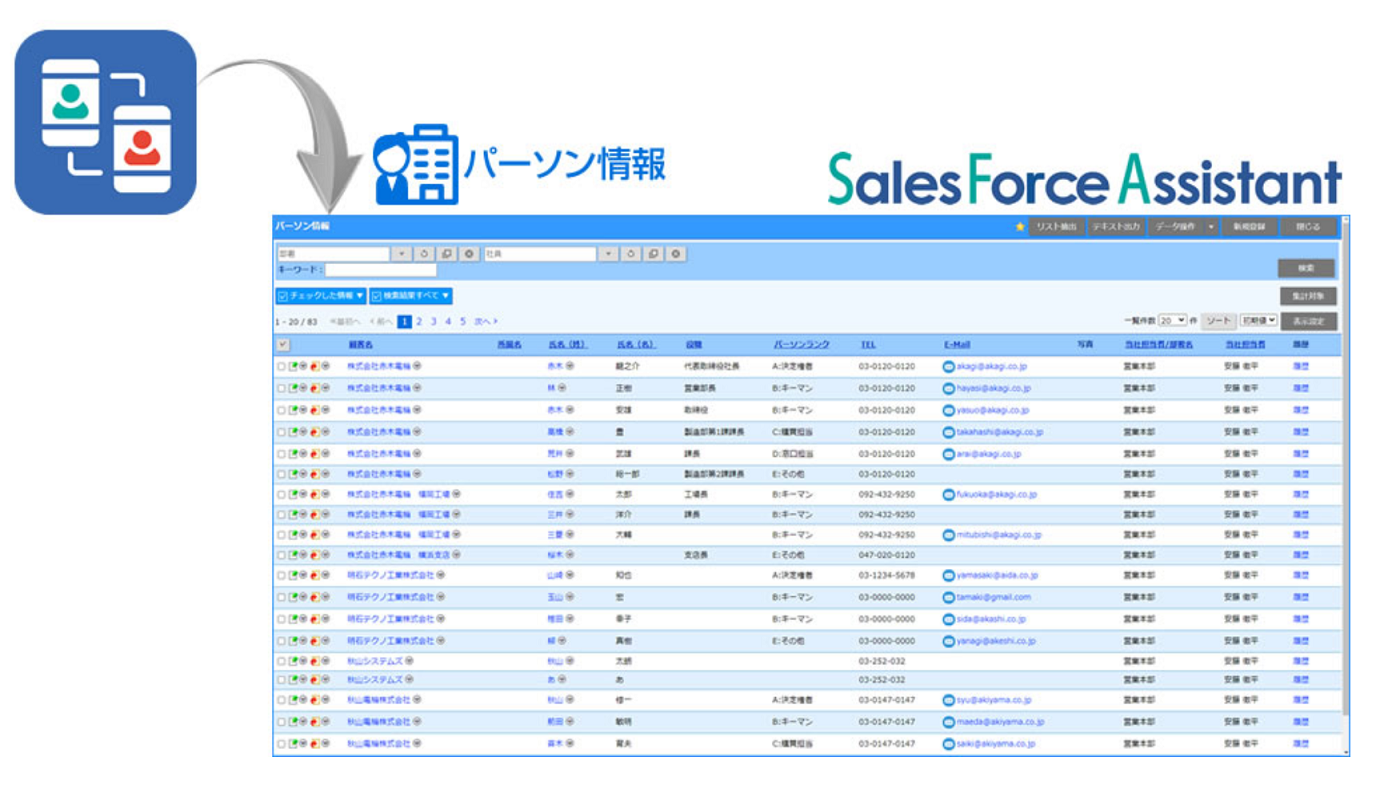Open the 部署 dropdown arrow

[x=402, y=254]
